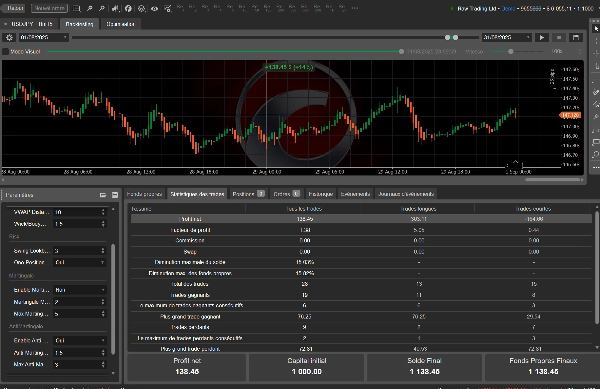Open the Fonds propres tab
The height and width of the screenshot is (389, 600).
click(145, 194)
